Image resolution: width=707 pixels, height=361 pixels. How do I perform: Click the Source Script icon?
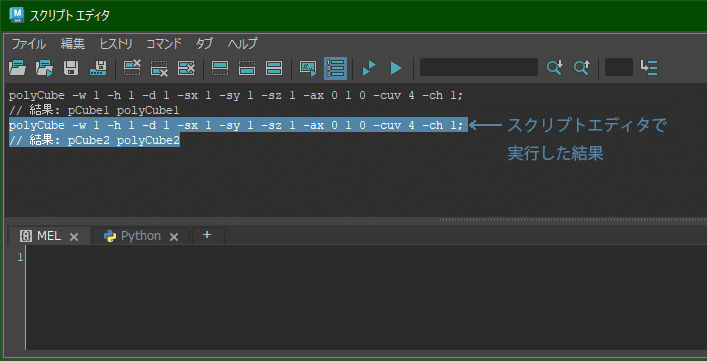44,68
